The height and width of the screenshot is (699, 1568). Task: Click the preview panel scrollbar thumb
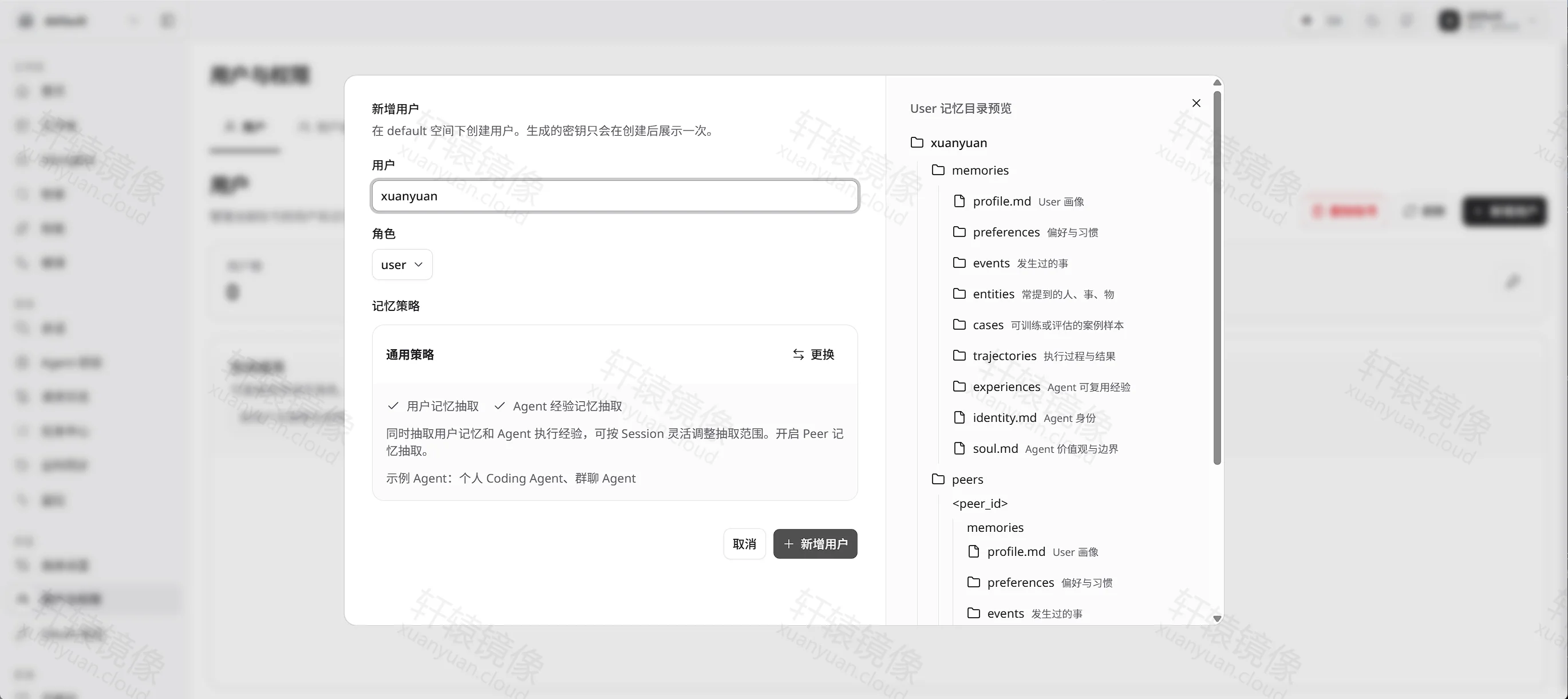(x=1217, y=277)
